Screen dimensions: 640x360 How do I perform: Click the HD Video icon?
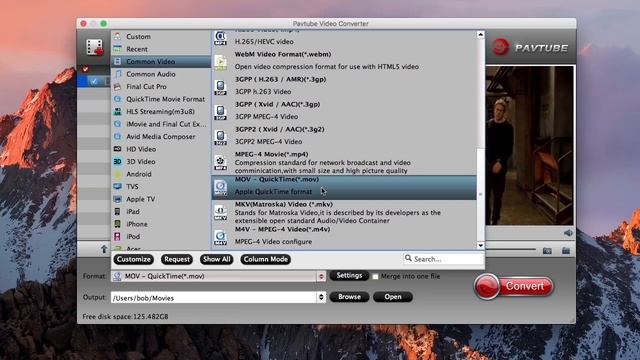point(118,149)
